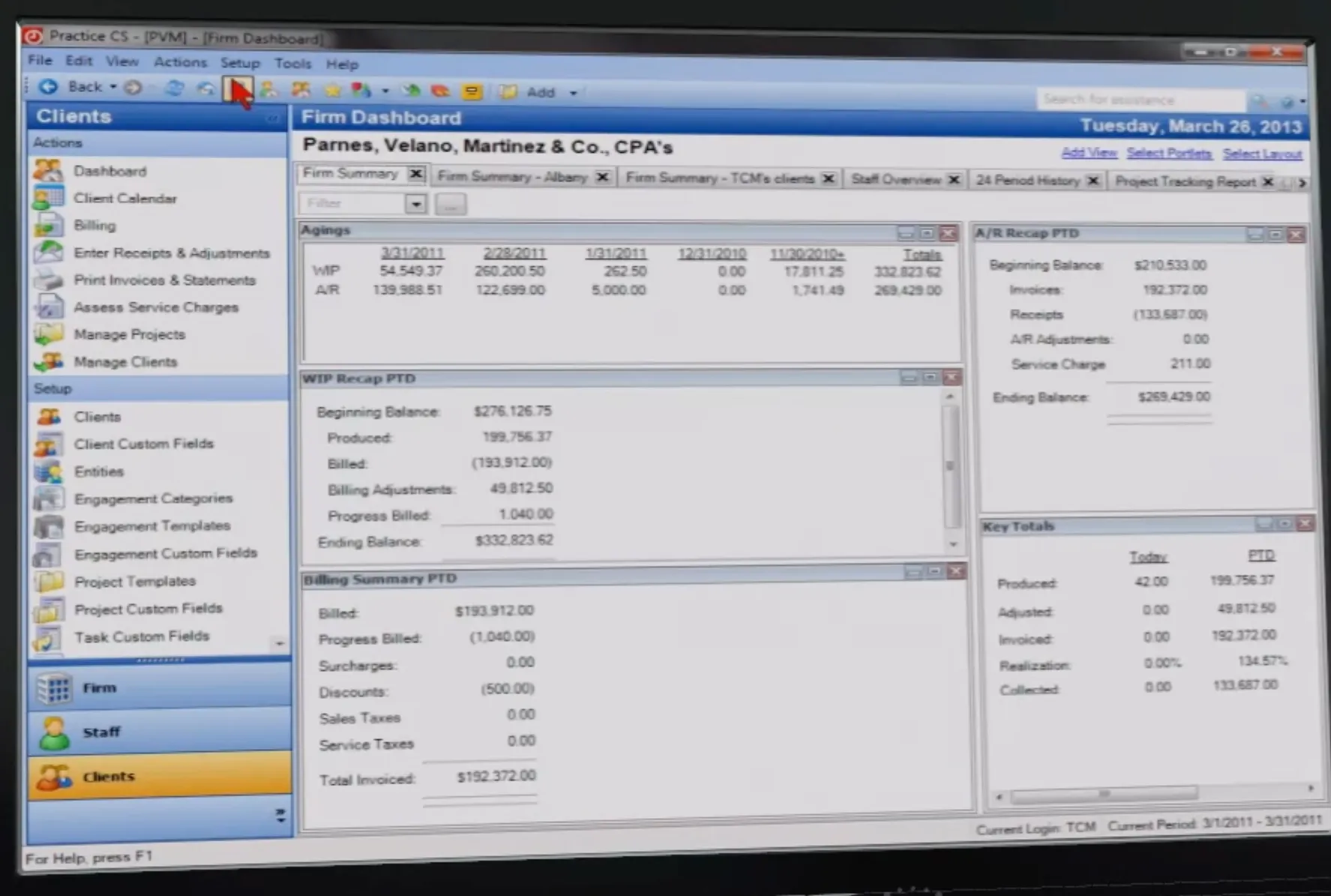The height and width of the screenshot is (896, 1331).
Task: Click the Select Layout link
Action: point(1262,154)
